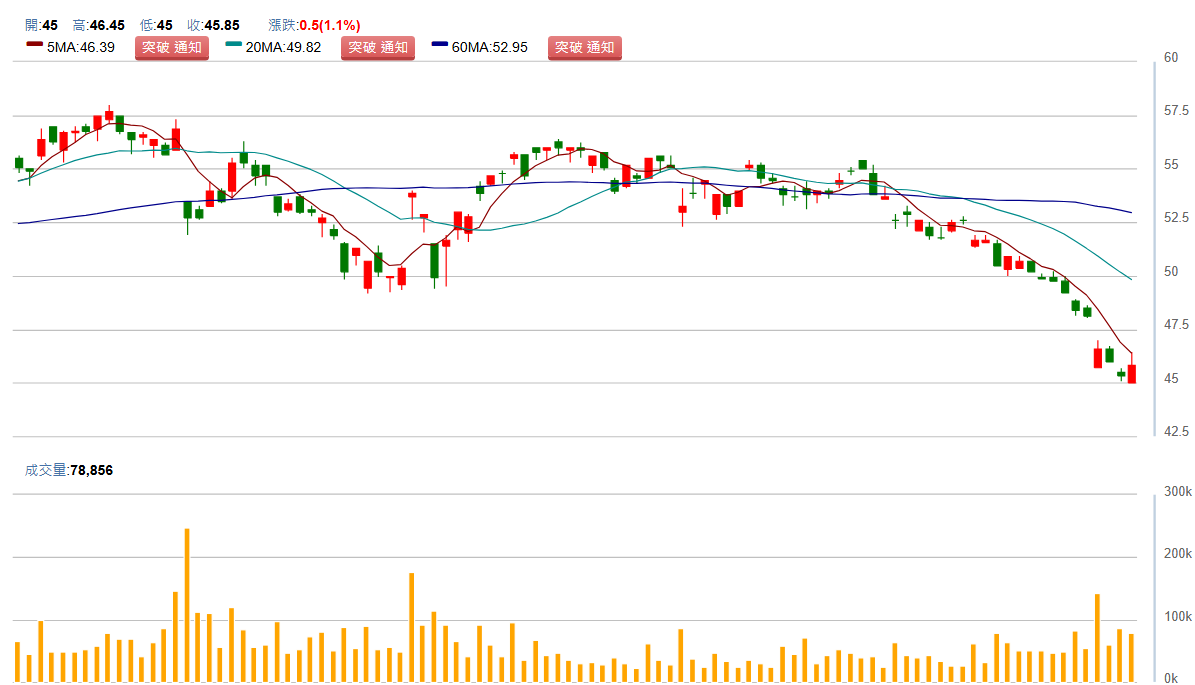The width and height of the screenshot is (1195, 685).
Task: Click the navy 60MA legend swatch
Action: [x=440, y=44]
